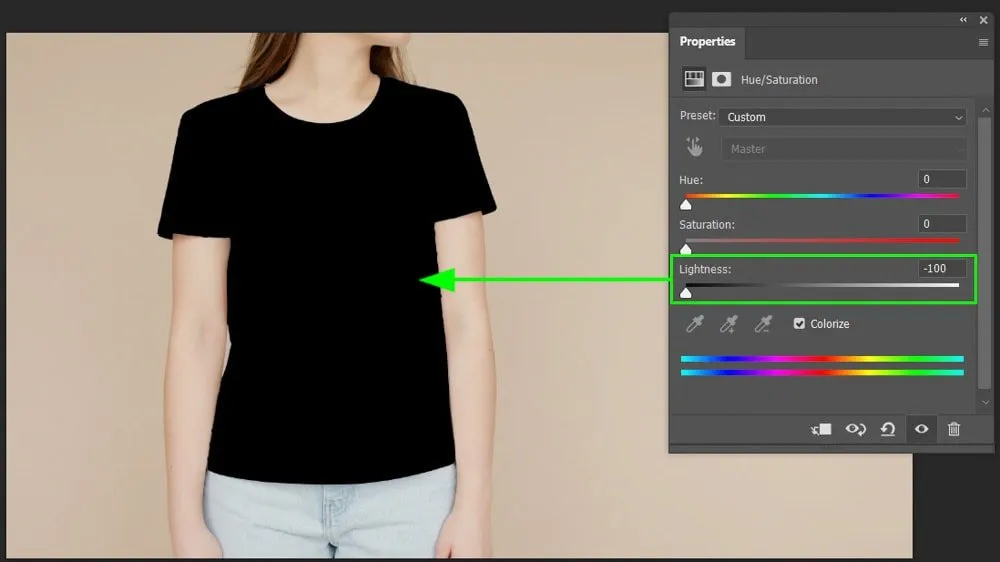The width and height of the screenshot is (1000, 562).
Task: Activate the on-image targeted adjustment hand tool
Action: [694, 148]
